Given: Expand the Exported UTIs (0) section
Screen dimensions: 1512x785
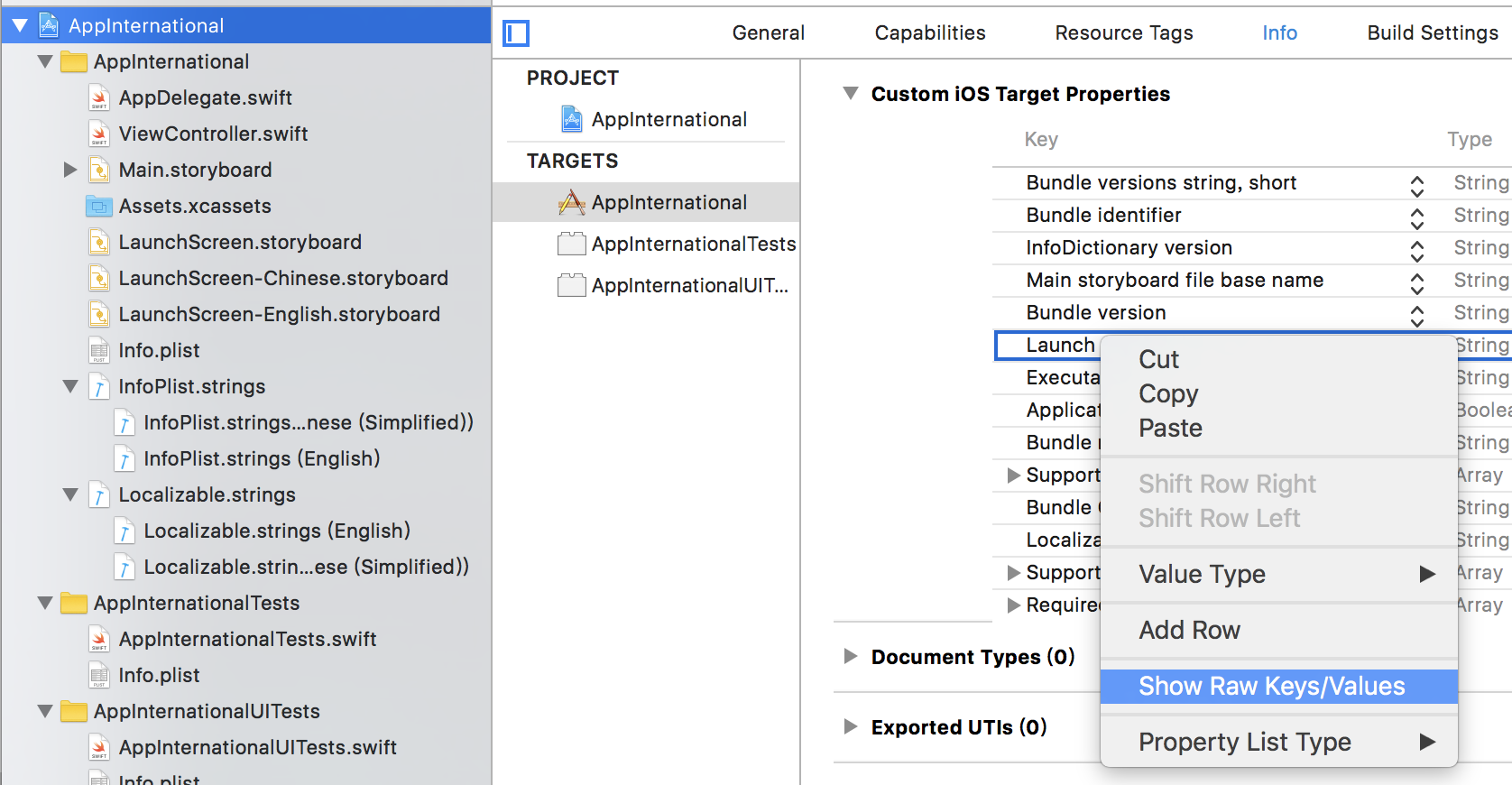Looking at the screenshot, I should point(850,726).
